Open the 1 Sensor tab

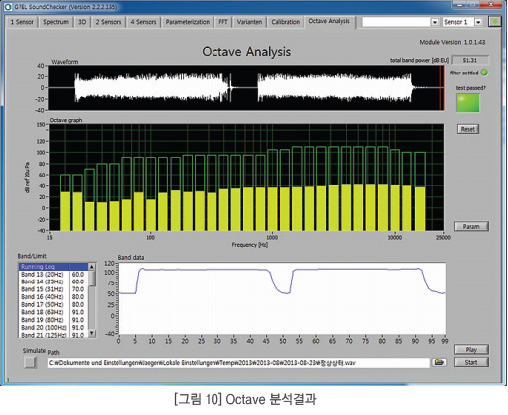pos(22,22)
